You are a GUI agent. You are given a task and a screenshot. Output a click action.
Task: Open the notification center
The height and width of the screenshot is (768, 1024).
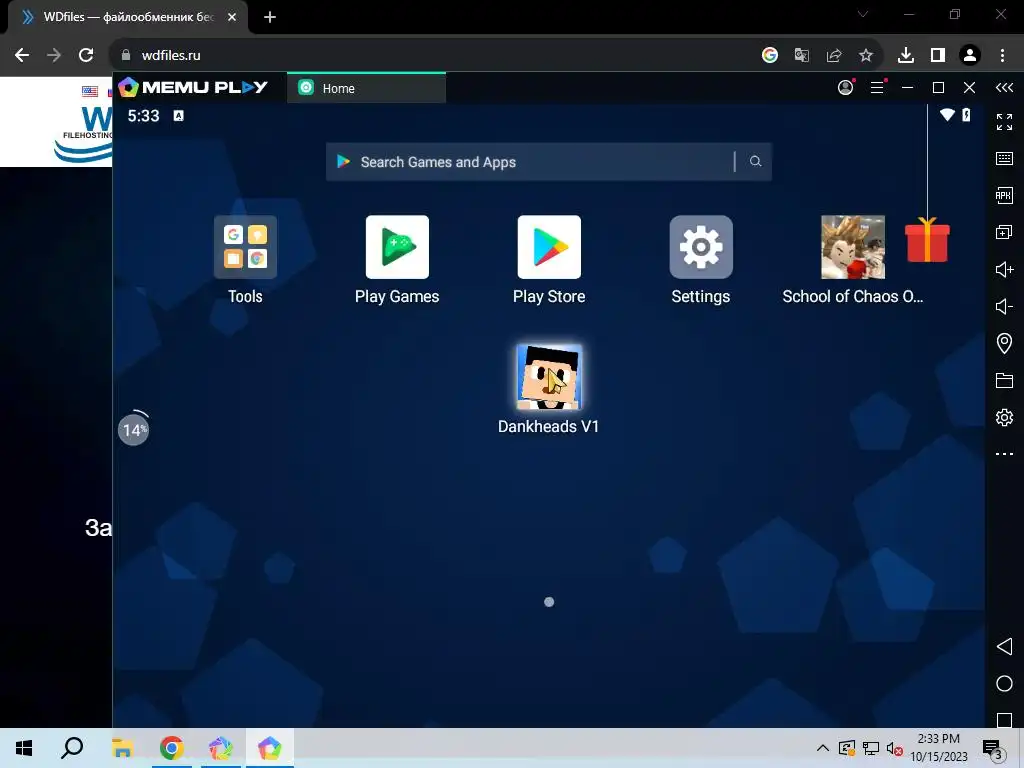tap(993, 748)
